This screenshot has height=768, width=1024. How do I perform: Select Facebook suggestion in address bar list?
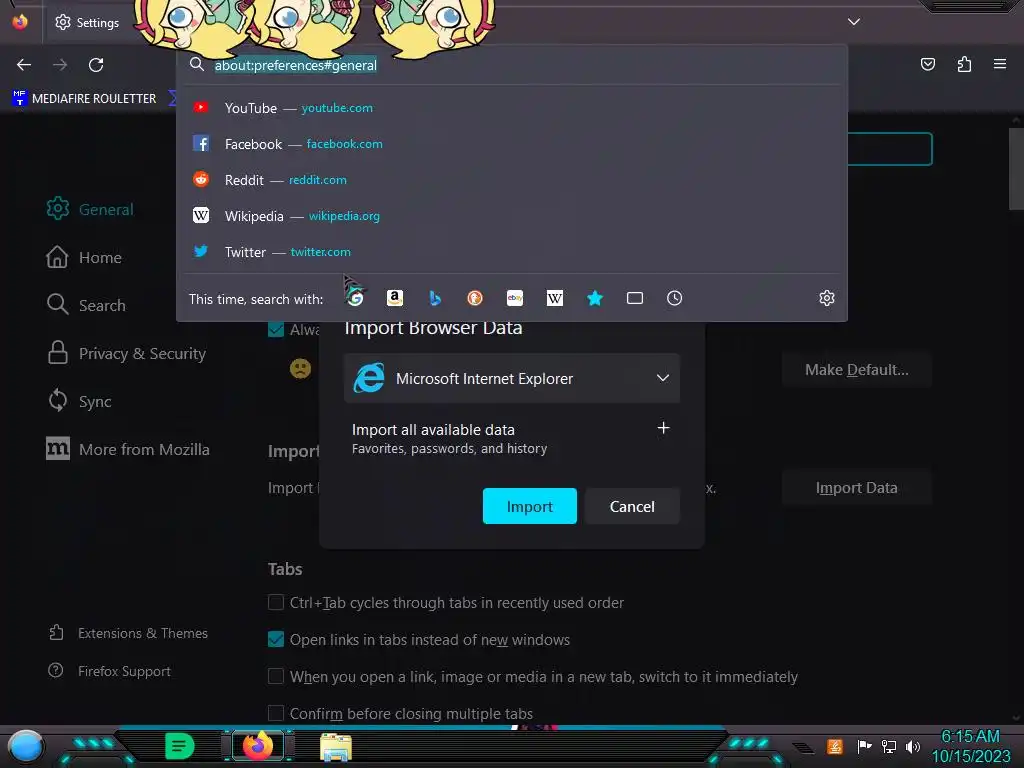(x=512, y=144)
